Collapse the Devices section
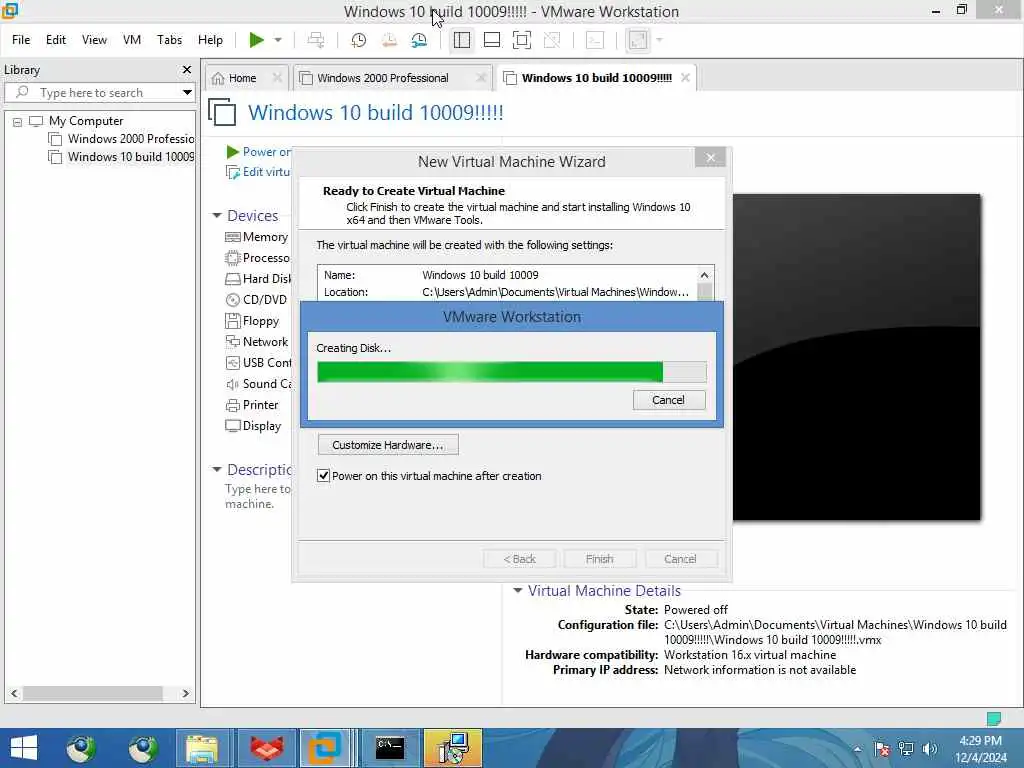Screen dimensions: 1024x768 click(x=217, y=215)
